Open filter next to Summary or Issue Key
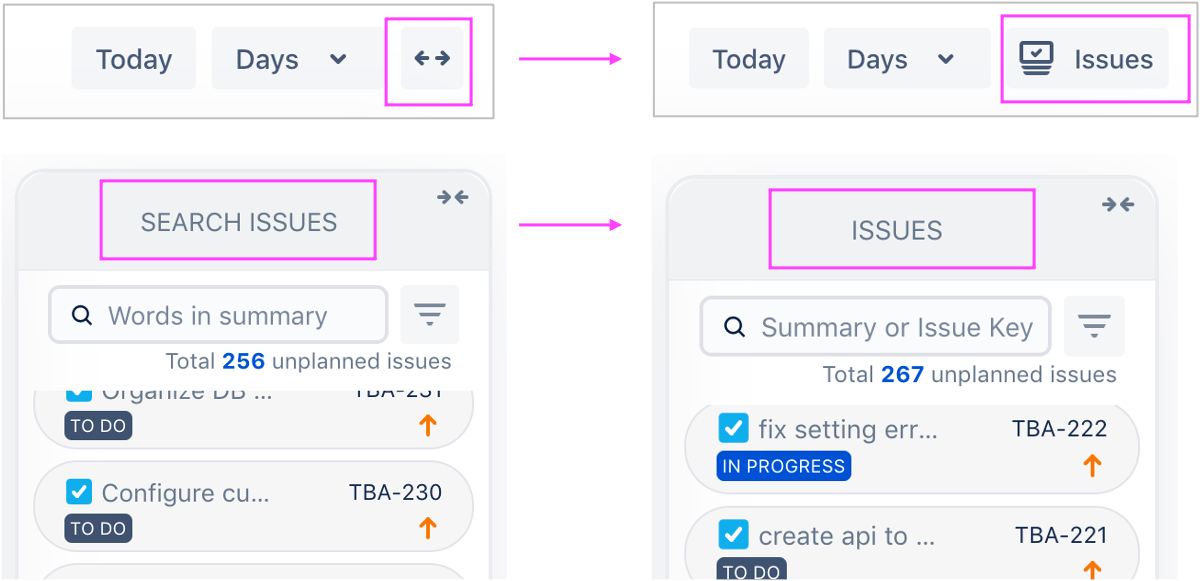 tap(1094, 326)
